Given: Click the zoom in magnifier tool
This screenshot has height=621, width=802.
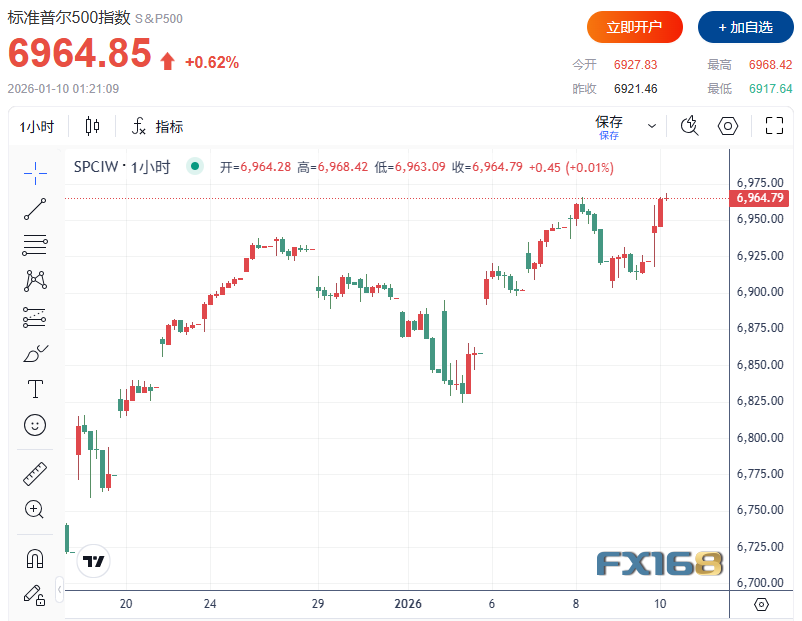Looking at the screenshot, I should [x=35, y=509].
